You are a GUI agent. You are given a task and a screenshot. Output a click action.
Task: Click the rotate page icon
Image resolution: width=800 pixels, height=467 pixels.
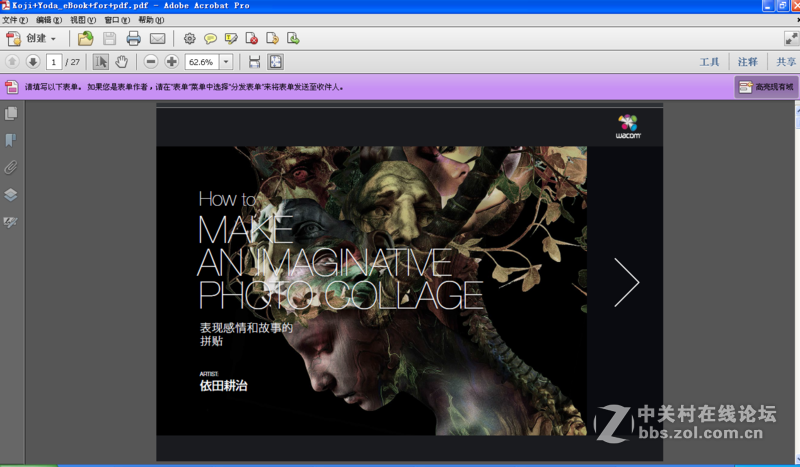(x=272, y=38)
